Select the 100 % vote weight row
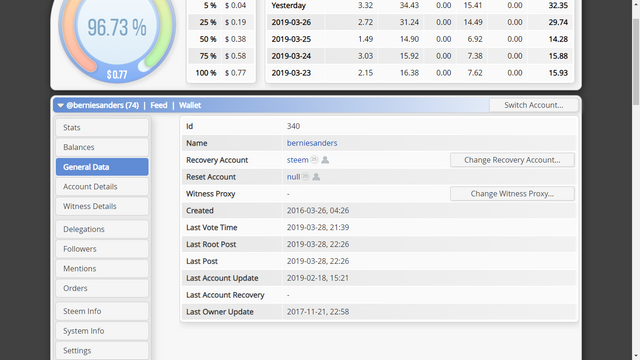 221,73
